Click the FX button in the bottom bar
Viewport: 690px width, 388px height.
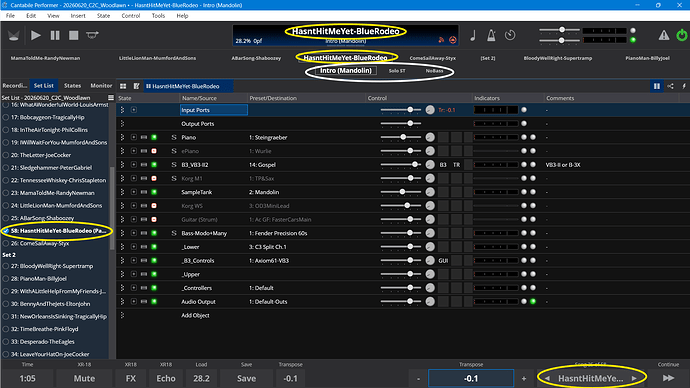click(x=131, y=378)
